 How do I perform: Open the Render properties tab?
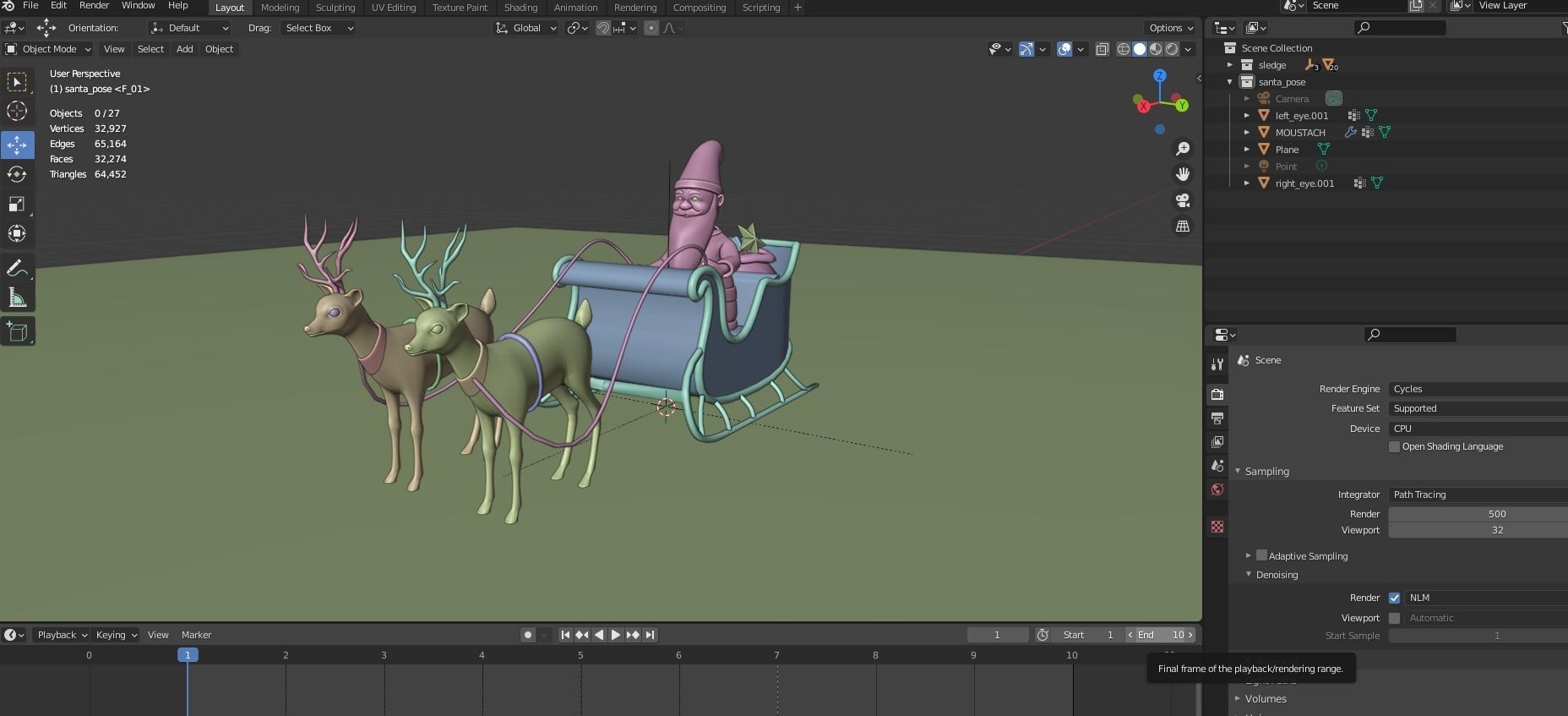pyautogui.click(x=1217, y=394)
